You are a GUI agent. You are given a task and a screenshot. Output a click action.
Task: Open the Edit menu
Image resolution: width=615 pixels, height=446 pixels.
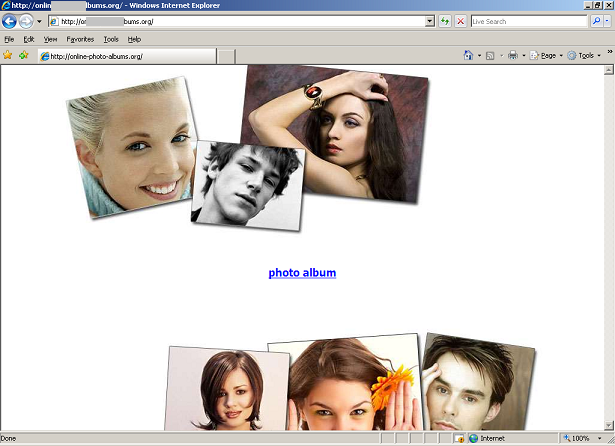pos(29,39)
